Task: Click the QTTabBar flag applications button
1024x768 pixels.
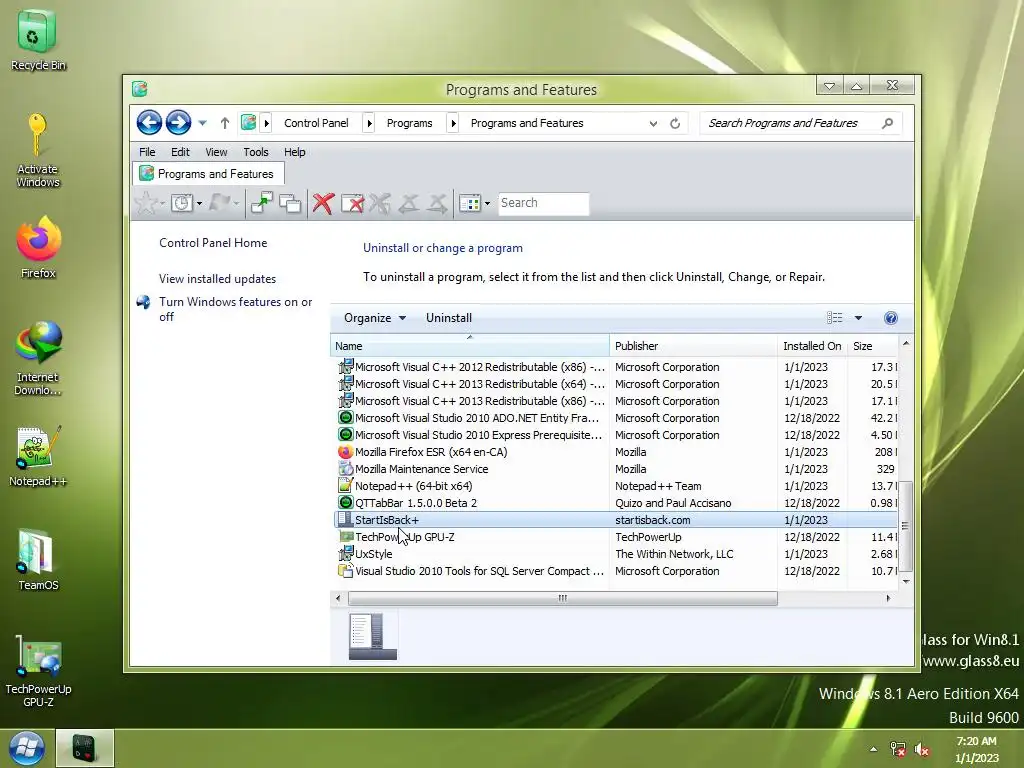Action: tap(220, 202)
